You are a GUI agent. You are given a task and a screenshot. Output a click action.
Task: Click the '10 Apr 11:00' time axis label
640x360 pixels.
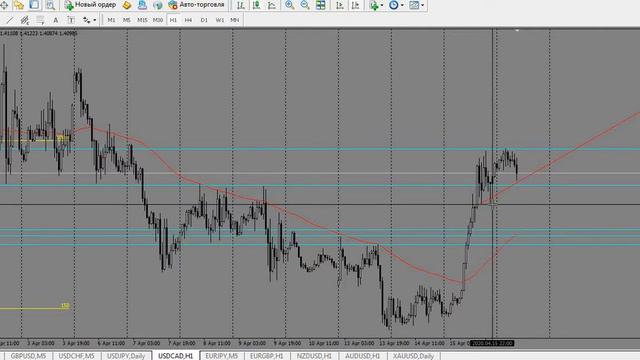pos(324,343)
